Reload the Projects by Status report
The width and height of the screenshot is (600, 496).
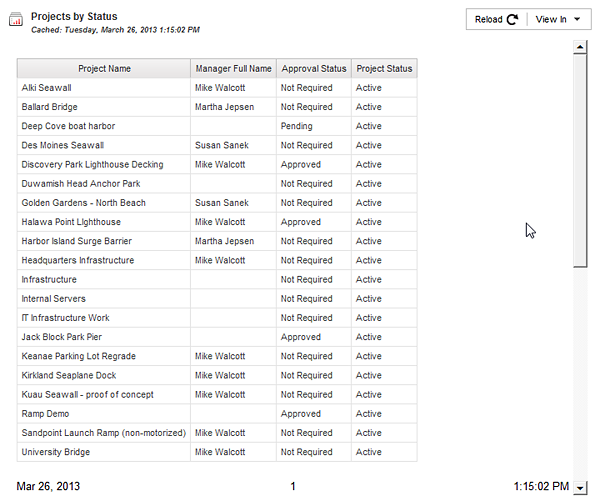[x=496, y=19]
